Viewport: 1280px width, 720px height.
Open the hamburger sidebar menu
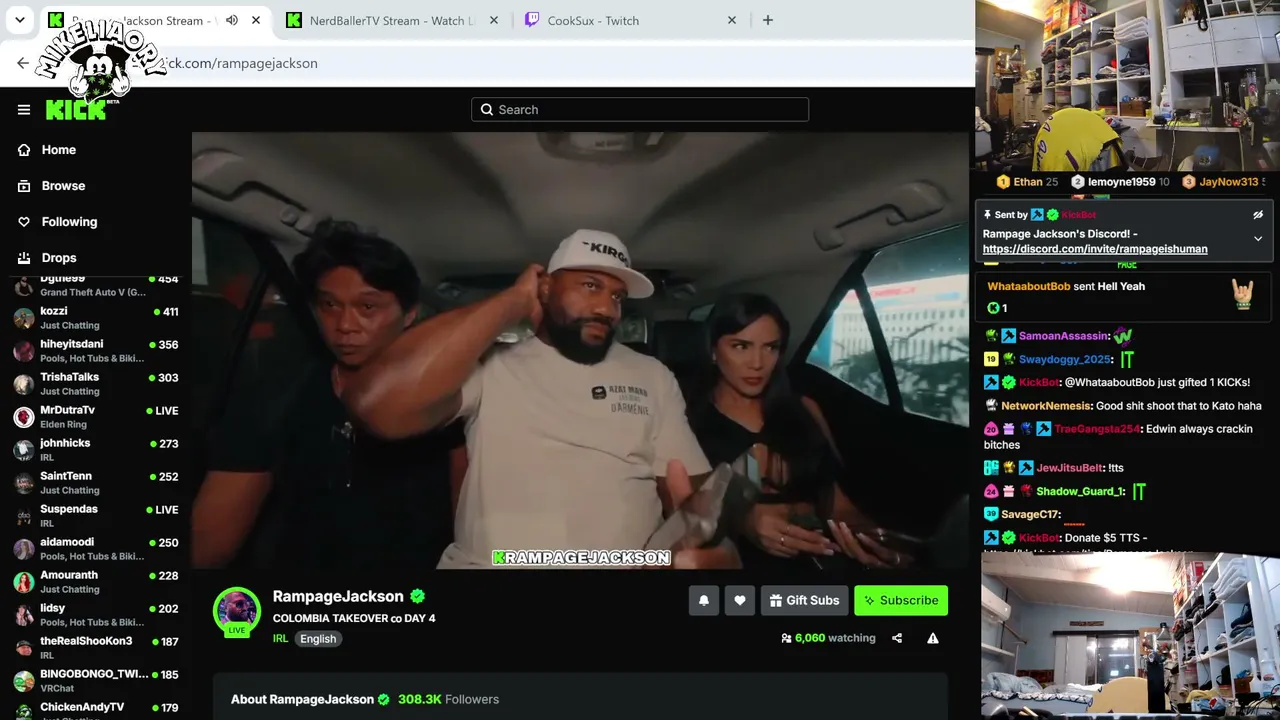pos(24,110)
